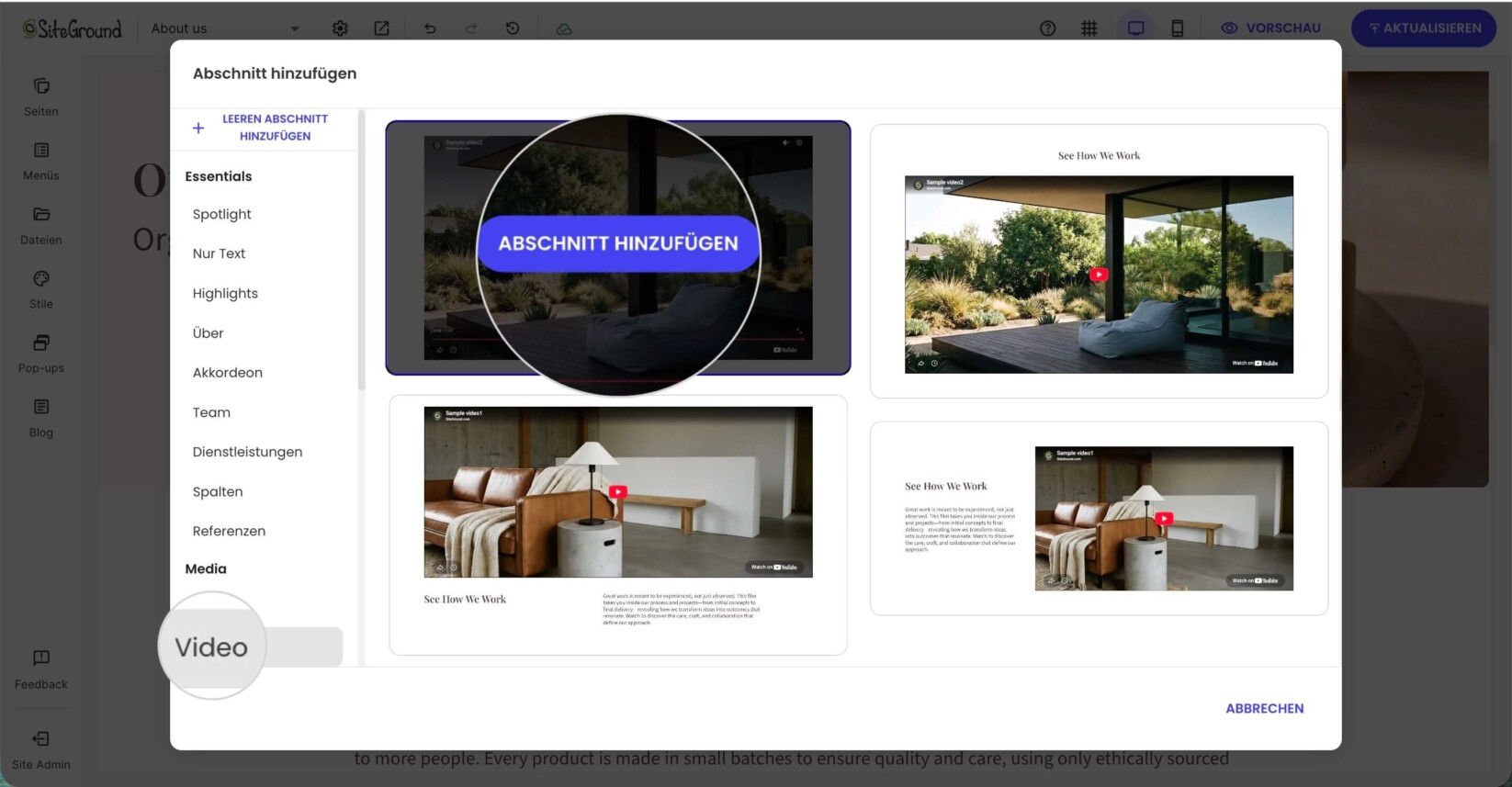Click Leeren Abschnitt hinzufügen
1512x787 pixels.
tap(264, 128)
